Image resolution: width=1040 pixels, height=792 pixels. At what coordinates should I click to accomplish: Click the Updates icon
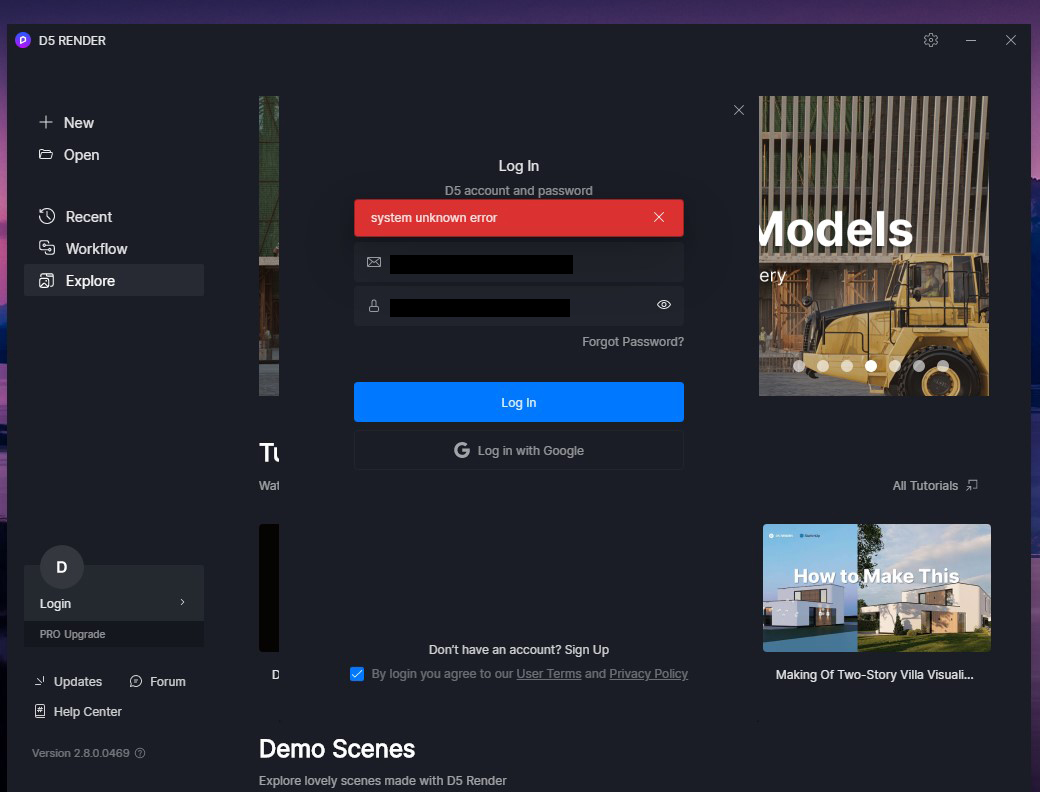point(40,681)
